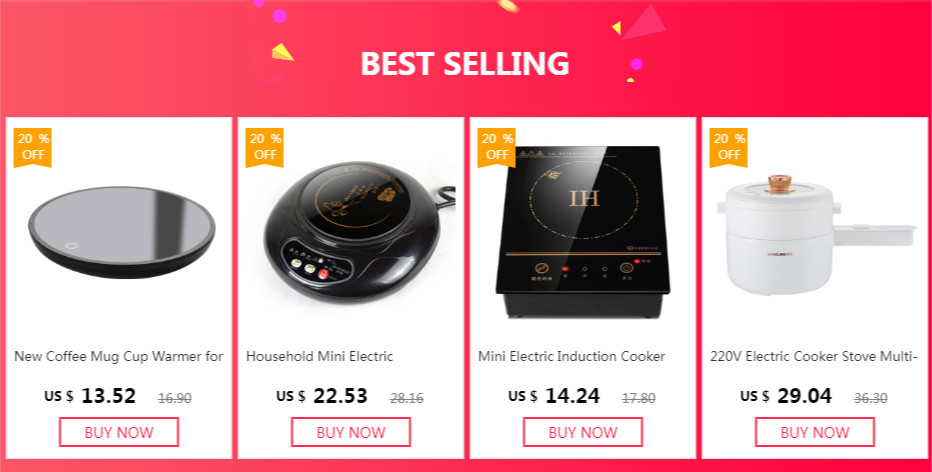Click BUY NOW under 220V Electric Cooker Stove
The width and height of the screenshot is (932, 472).
click(x=815, y=432)
